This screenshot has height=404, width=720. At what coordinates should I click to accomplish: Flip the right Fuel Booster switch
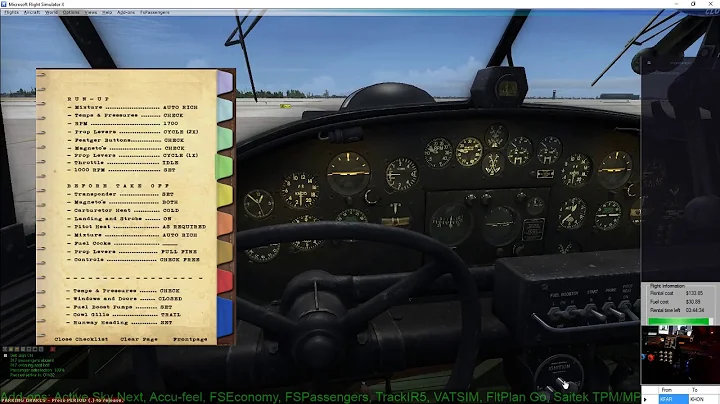(574, 312)
